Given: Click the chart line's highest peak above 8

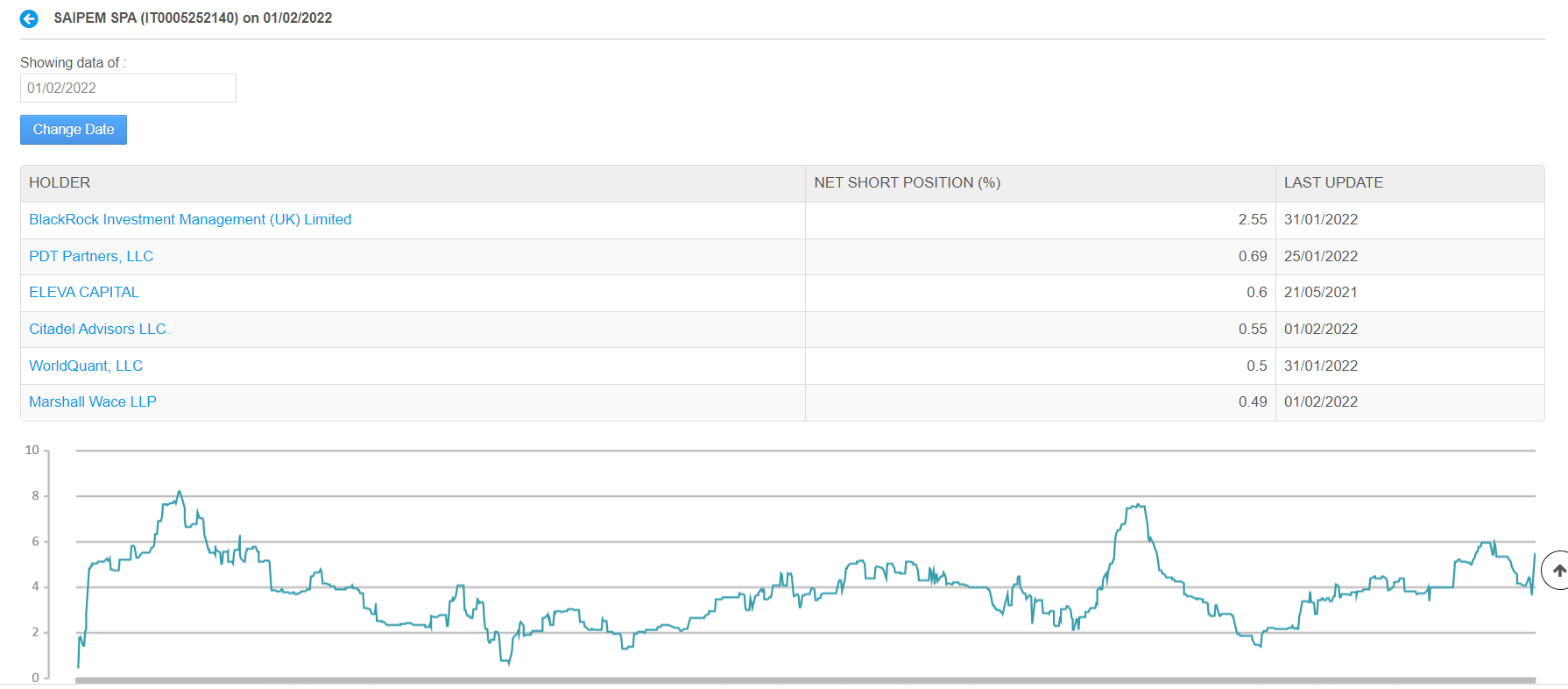Looking at the screenshot, I should coord(180,493).
